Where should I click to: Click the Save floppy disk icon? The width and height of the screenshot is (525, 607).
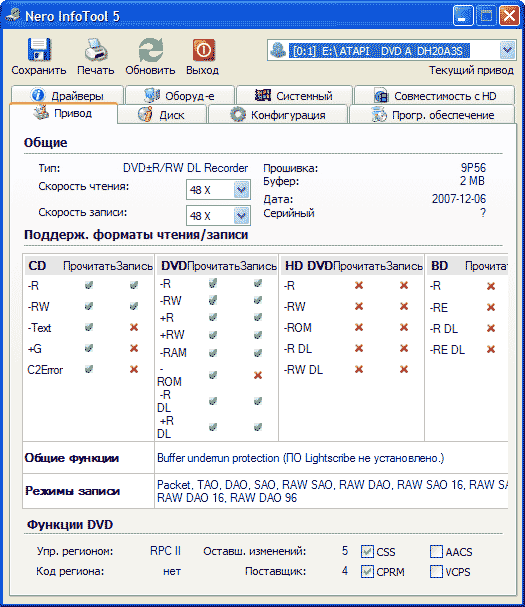click(39, 49)
